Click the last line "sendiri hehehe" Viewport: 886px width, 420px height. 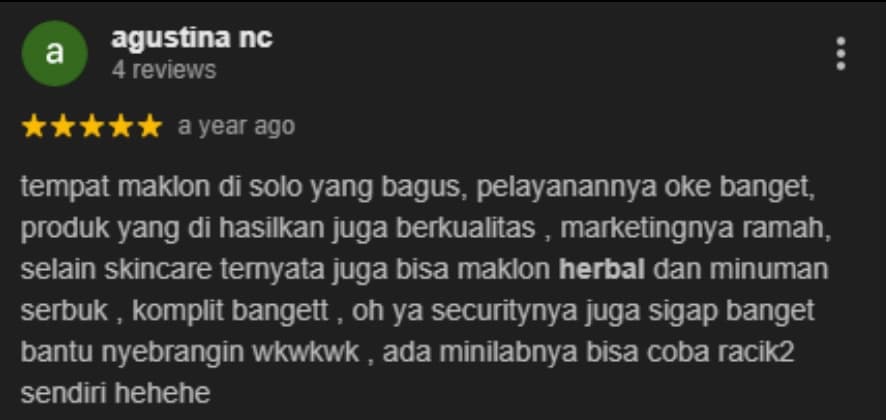(x=115, y=393)
